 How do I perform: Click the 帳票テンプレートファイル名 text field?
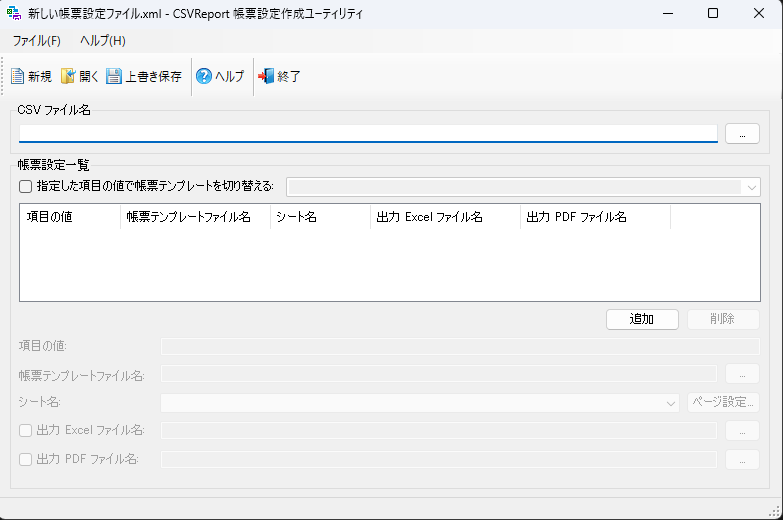click(x=439, y=374)
